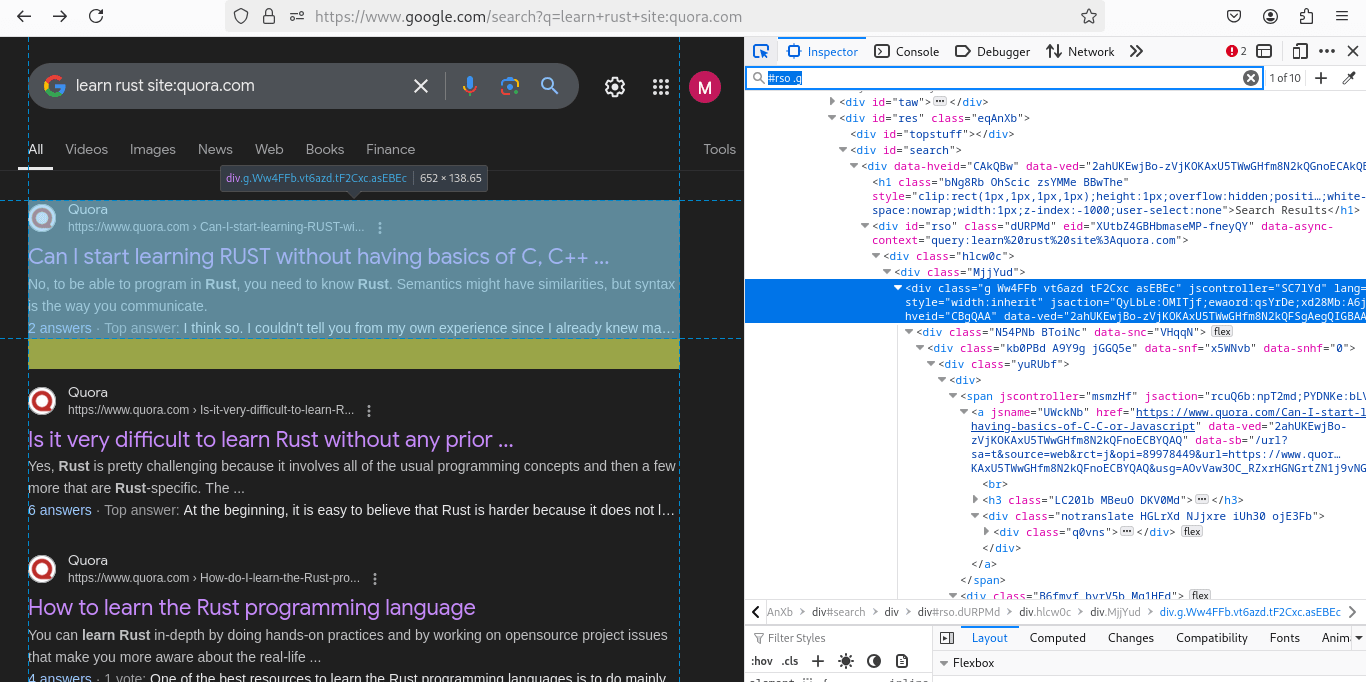Reload the current page
The image size is (1366, 682).
click(96, 16)
